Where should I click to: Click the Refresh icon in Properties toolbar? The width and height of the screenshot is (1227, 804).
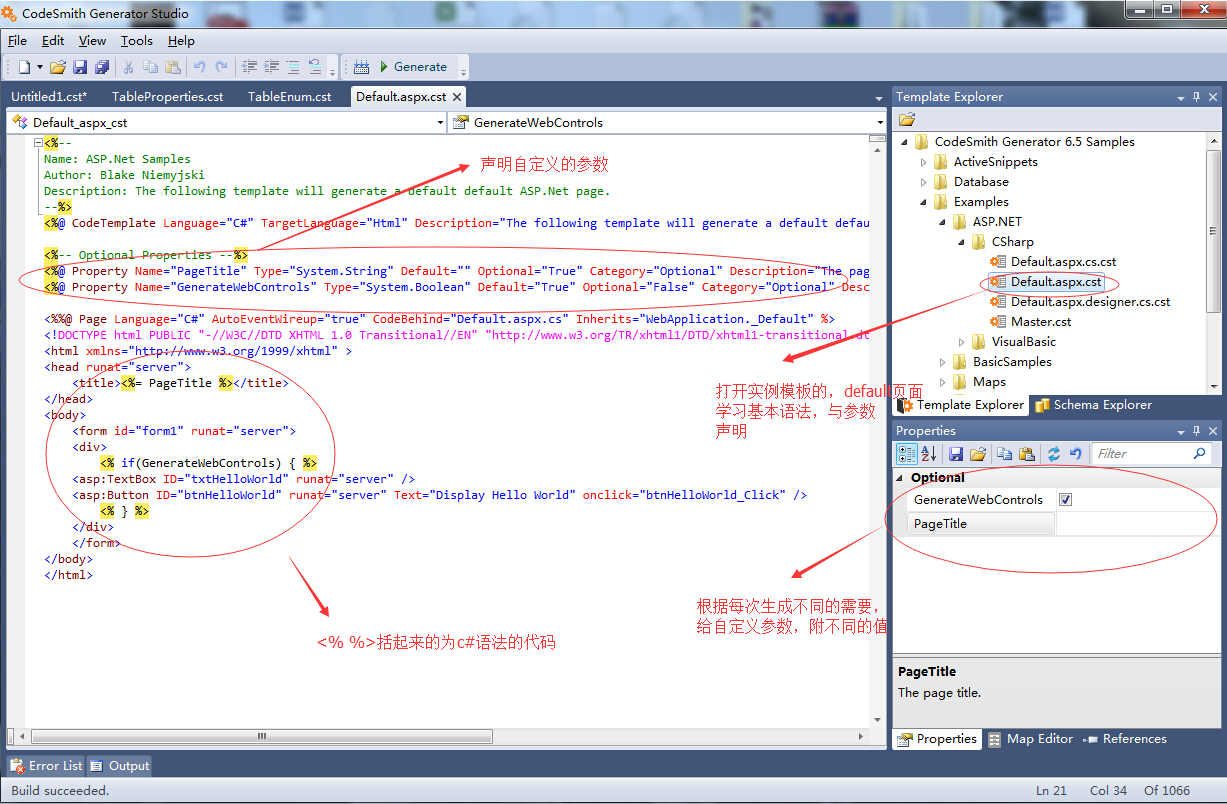(x=1053, y=454)
